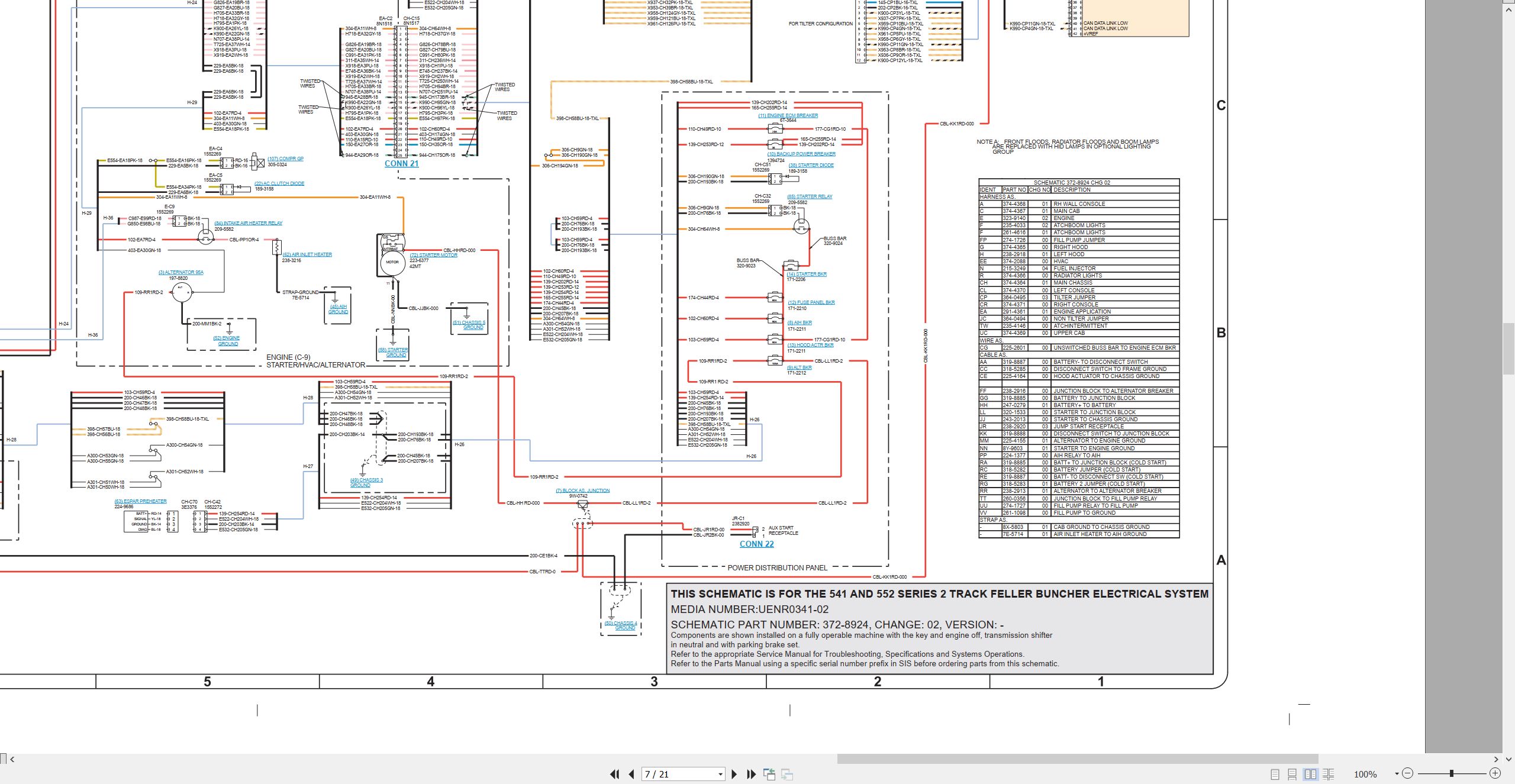Open the (10) BACKUP POWER BREAKER link
Image resolution: width=1515 pixels, height=784 pixels.
coord(801,154)
